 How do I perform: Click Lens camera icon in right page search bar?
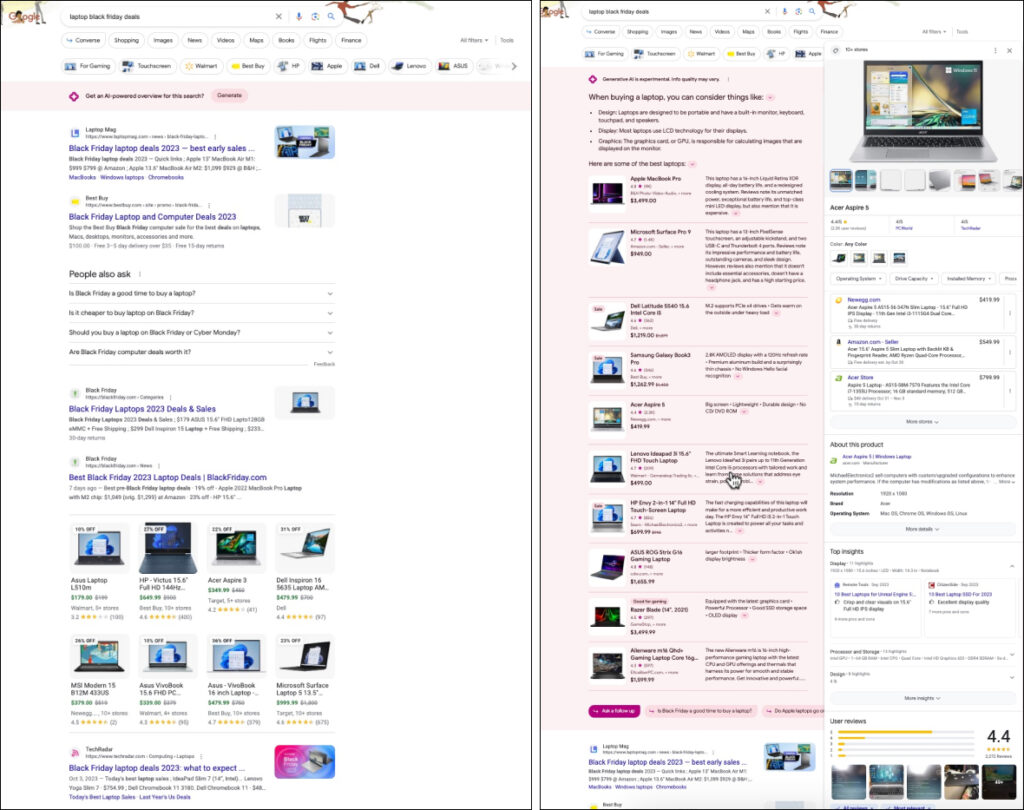(x=799, y=11)
